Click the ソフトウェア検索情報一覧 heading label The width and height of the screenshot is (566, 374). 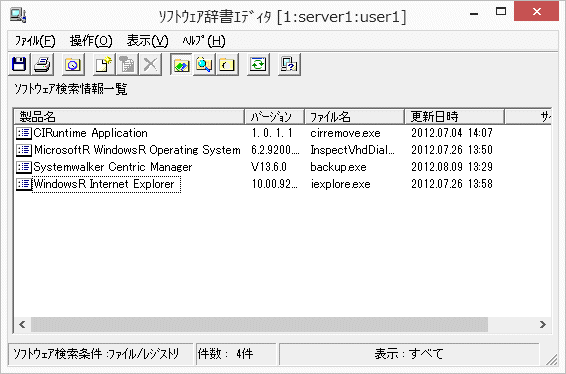click(x=71, y=89)
